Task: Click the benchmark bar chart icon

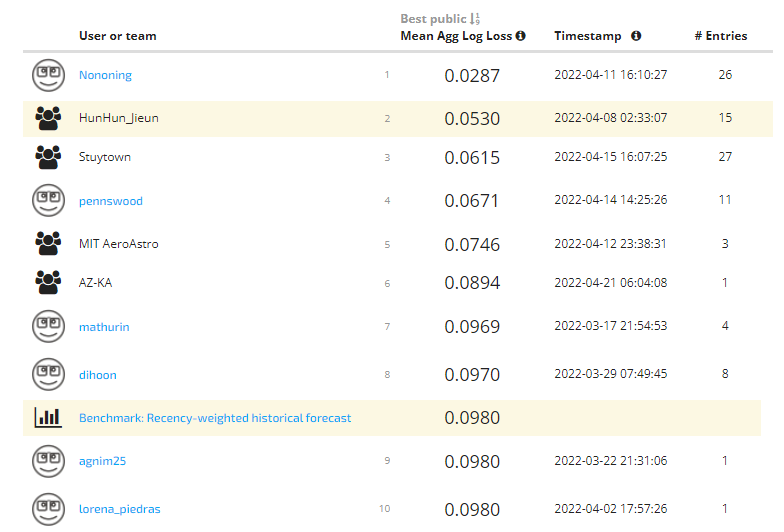Action: pos(48,418)
